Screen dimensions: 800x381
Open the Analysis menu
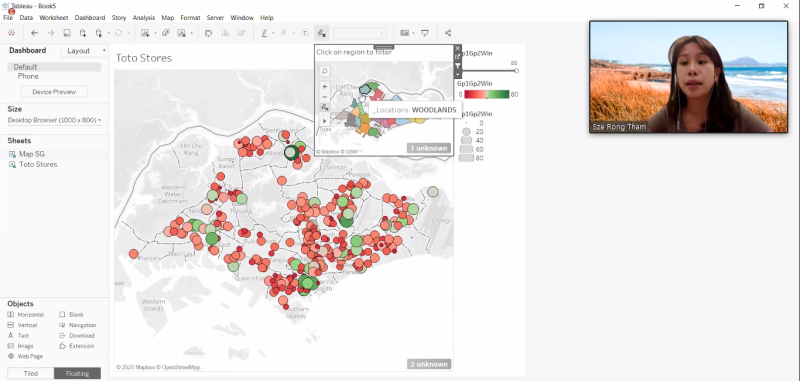pyautogui.click(x=143, y=18)
